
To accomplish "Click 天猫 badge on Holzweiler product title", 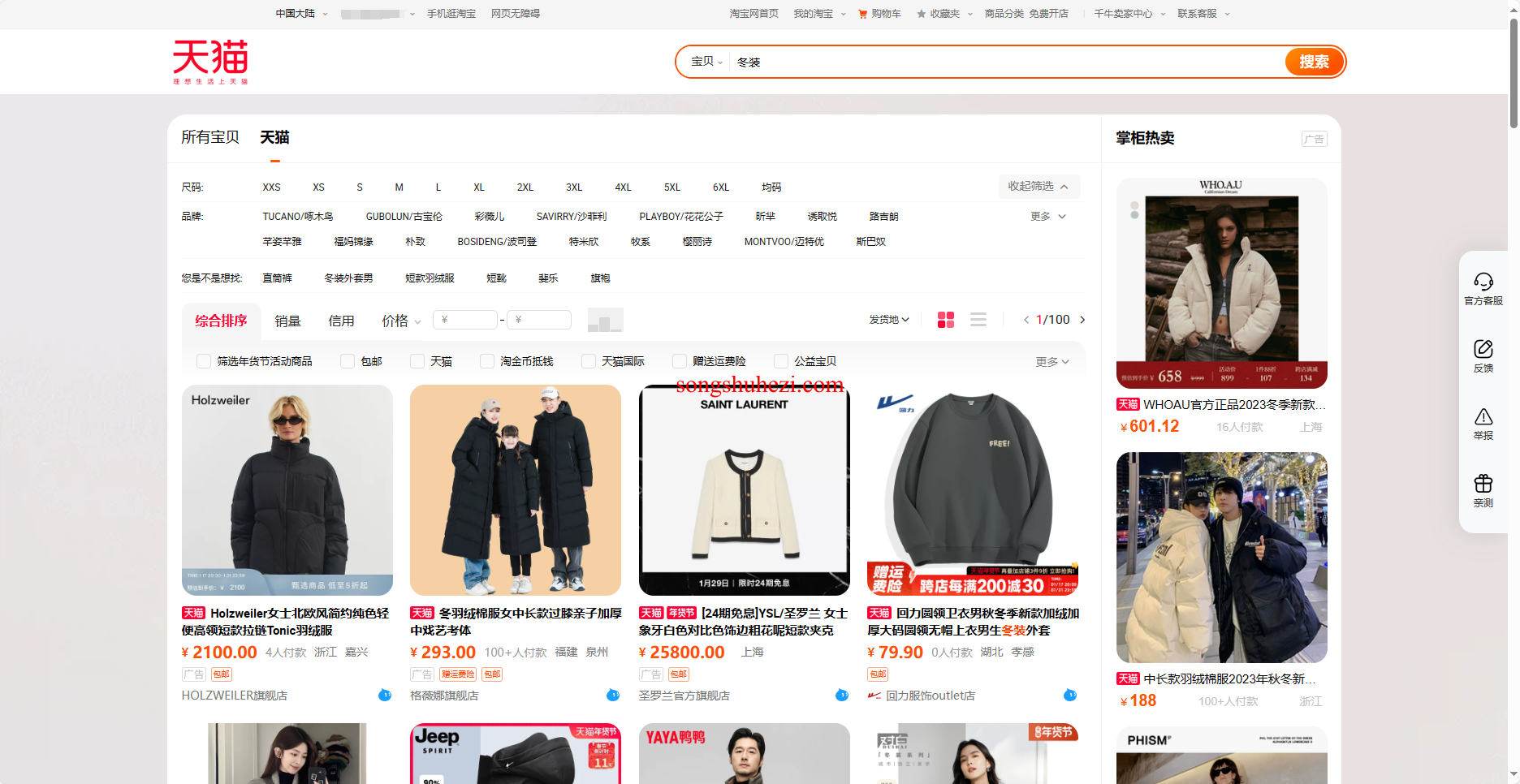I will click(x=193, y=613).
